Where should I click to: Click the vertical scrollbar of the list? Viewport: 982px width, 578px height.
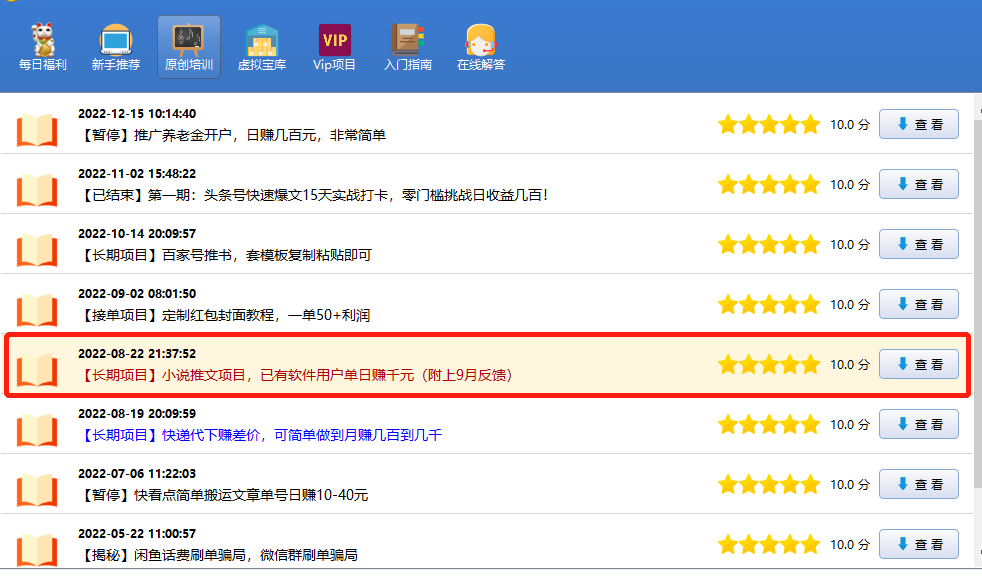point(978,331)
